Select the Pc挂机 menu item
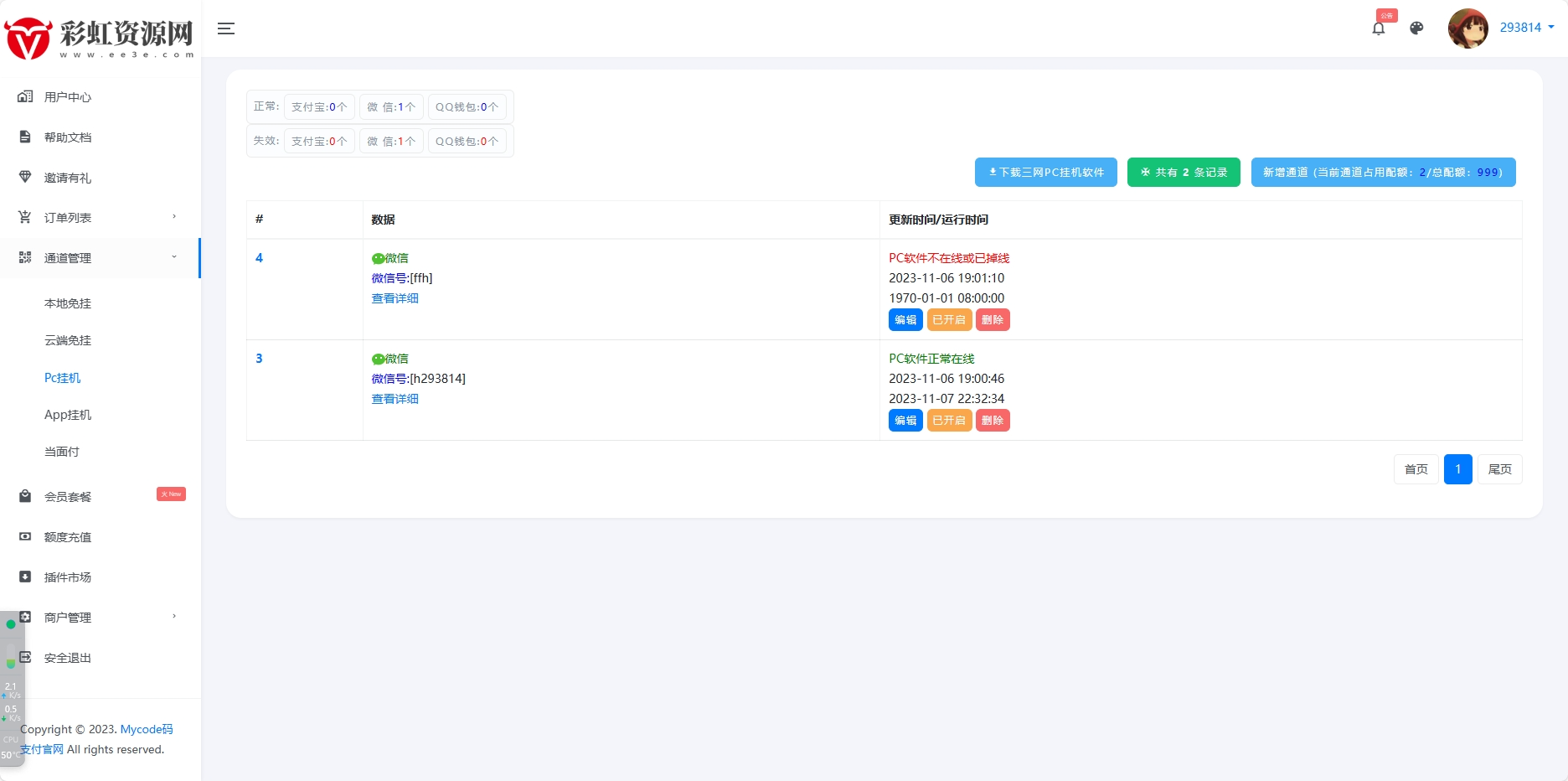The width and height of the screenshot is (1568, 781). [x=63, y=378]
